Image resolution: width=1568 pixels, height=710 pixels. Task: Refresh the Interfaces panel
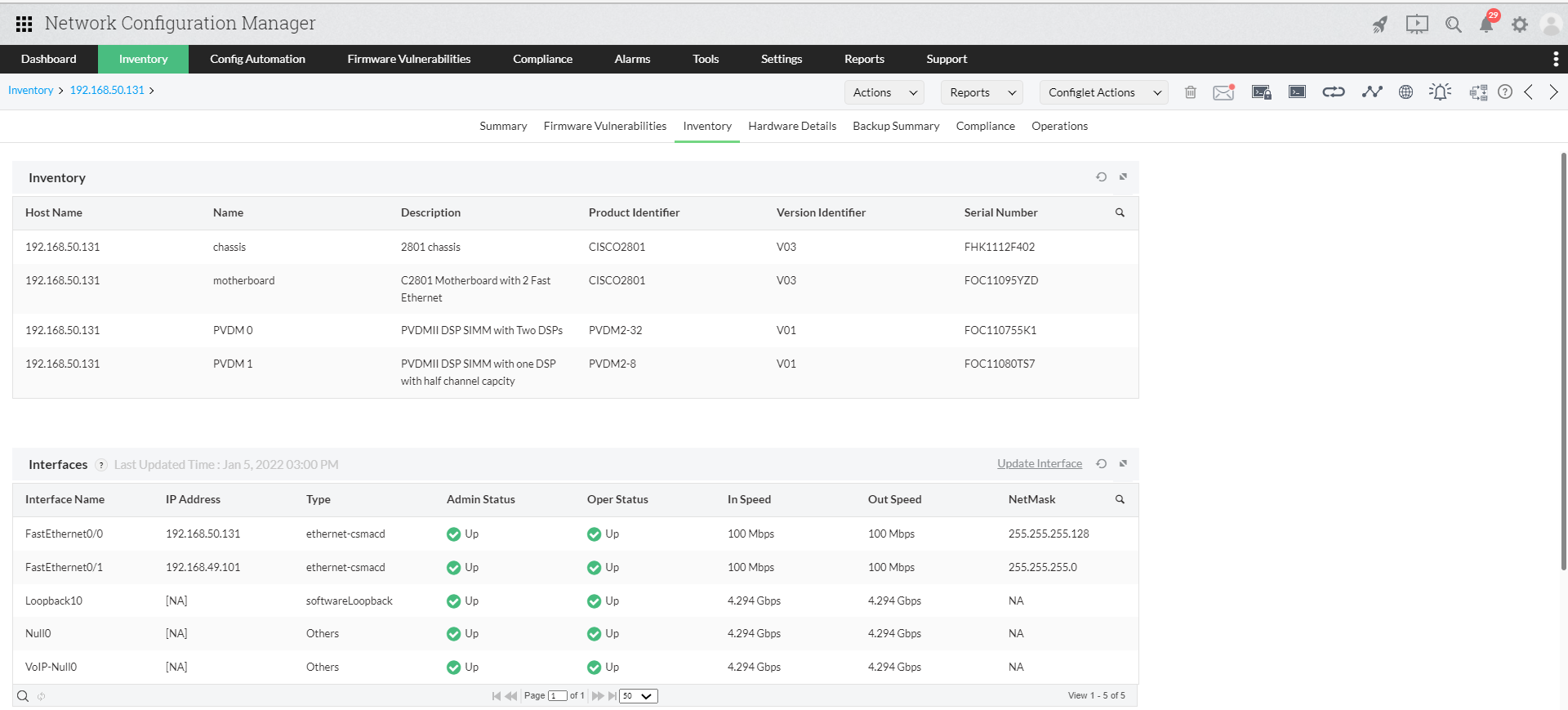[1101, 464]
